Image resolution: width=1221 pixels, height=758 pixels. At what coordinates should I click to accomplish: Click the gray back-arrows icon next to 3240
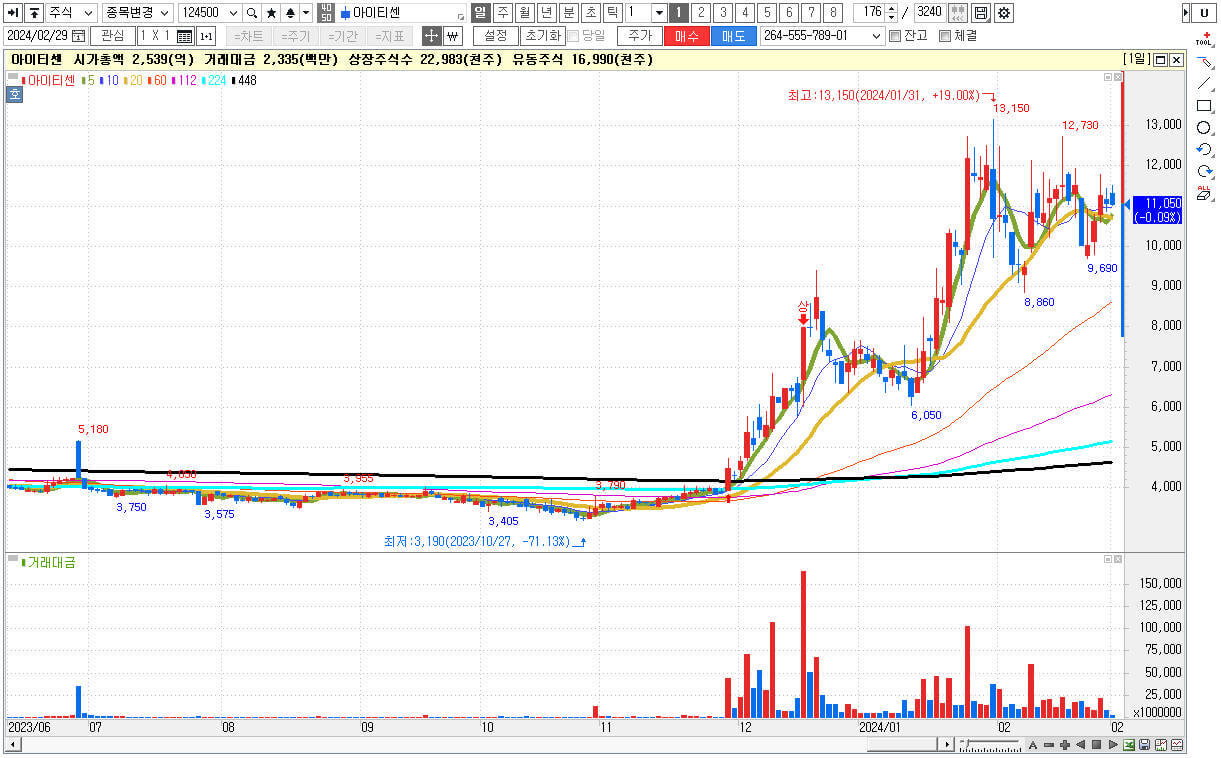pos(957,13)
